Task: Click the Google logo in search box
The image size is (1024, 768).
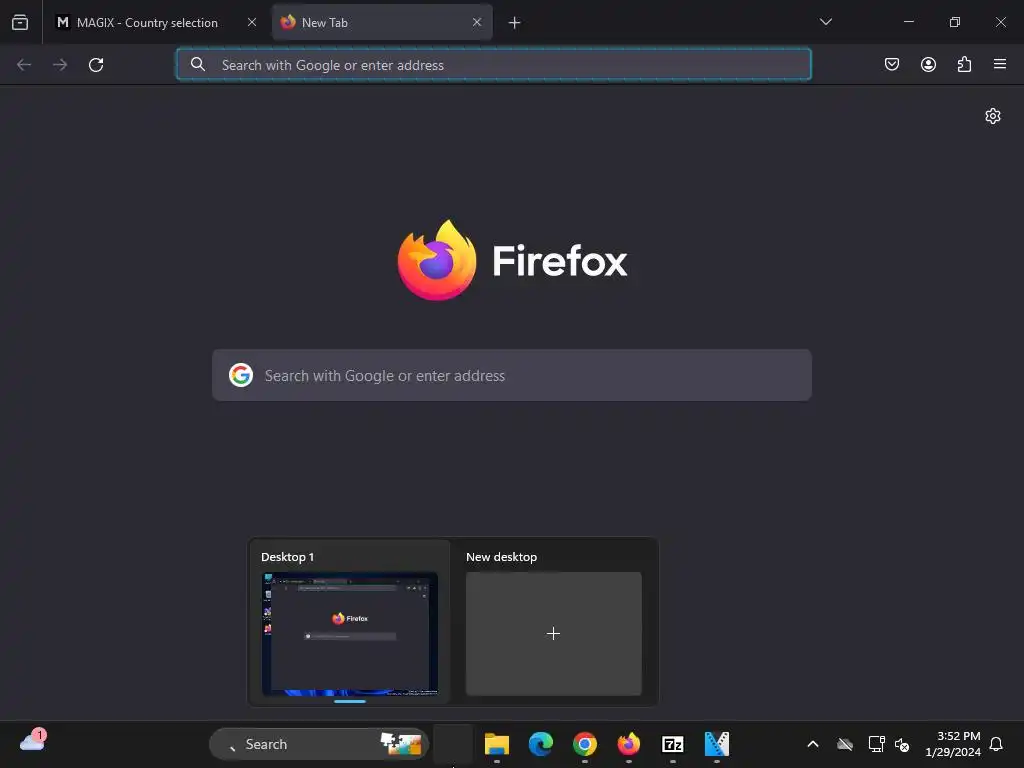Action: (241, 375)
